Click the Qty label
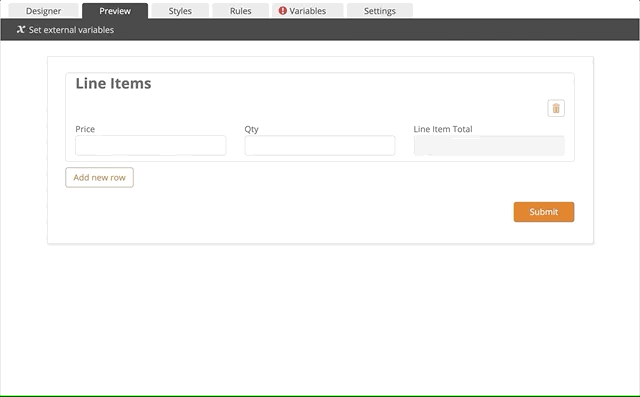 (x=251, y=129)
